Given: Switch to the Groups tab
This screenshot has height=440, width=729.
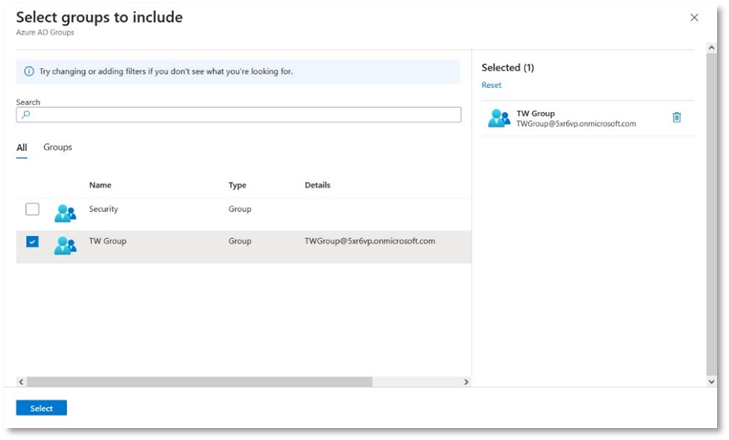Looking at the screenshot, I should click(57, 147).
